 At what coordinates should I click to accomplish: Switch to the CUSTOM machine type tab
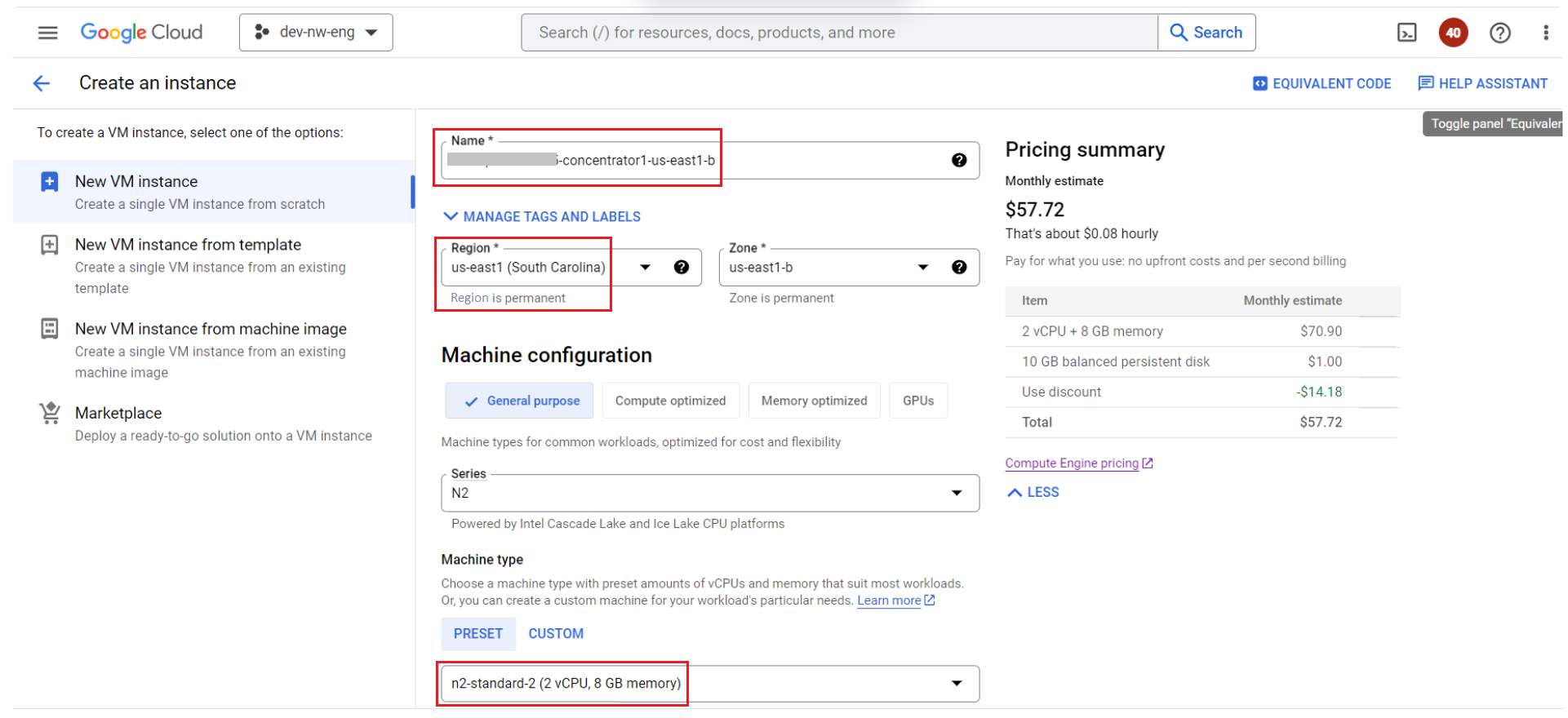tap(556, 634)
